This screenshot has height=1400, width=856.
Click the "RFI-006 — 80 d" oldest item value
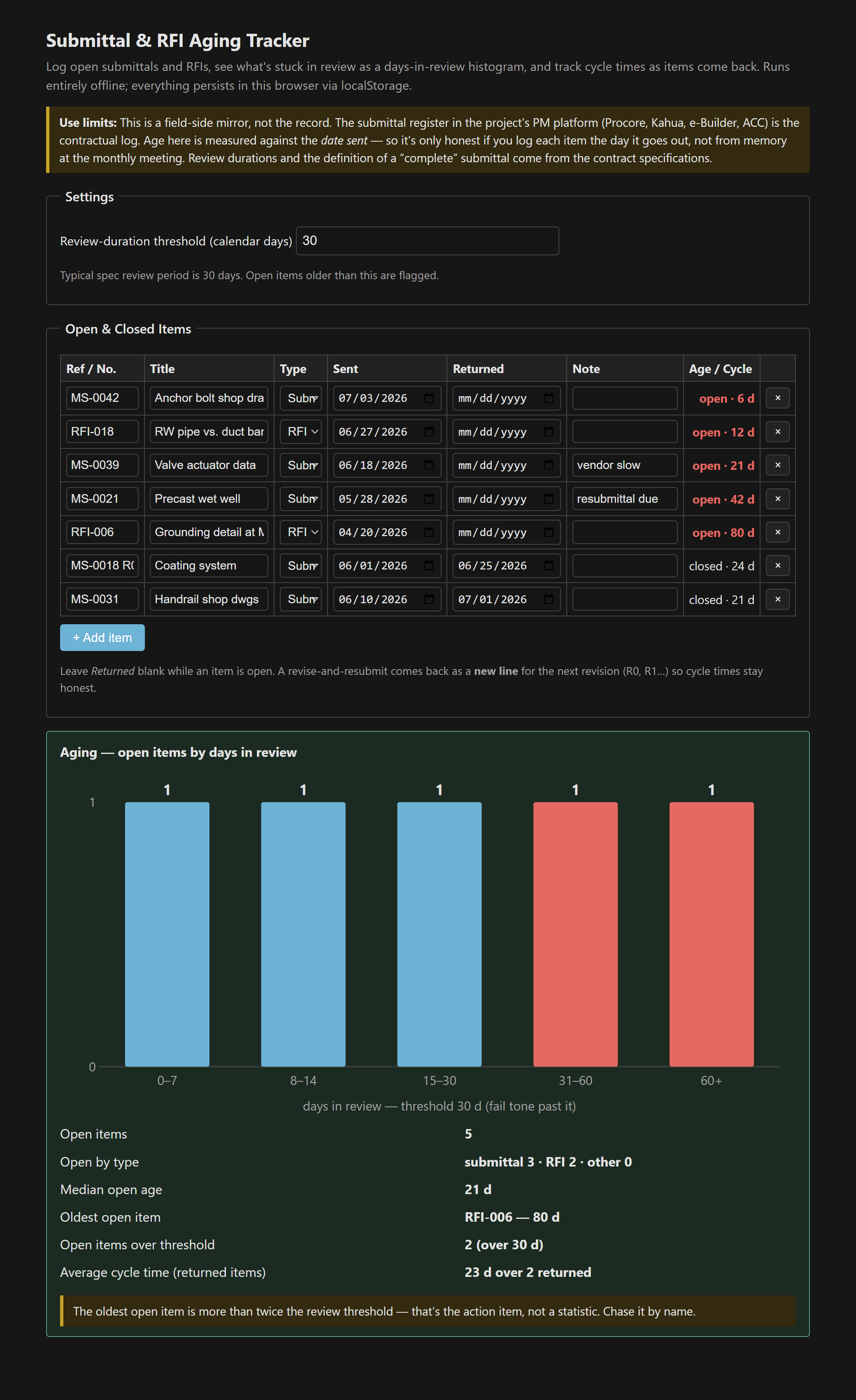coord(512,1217)
